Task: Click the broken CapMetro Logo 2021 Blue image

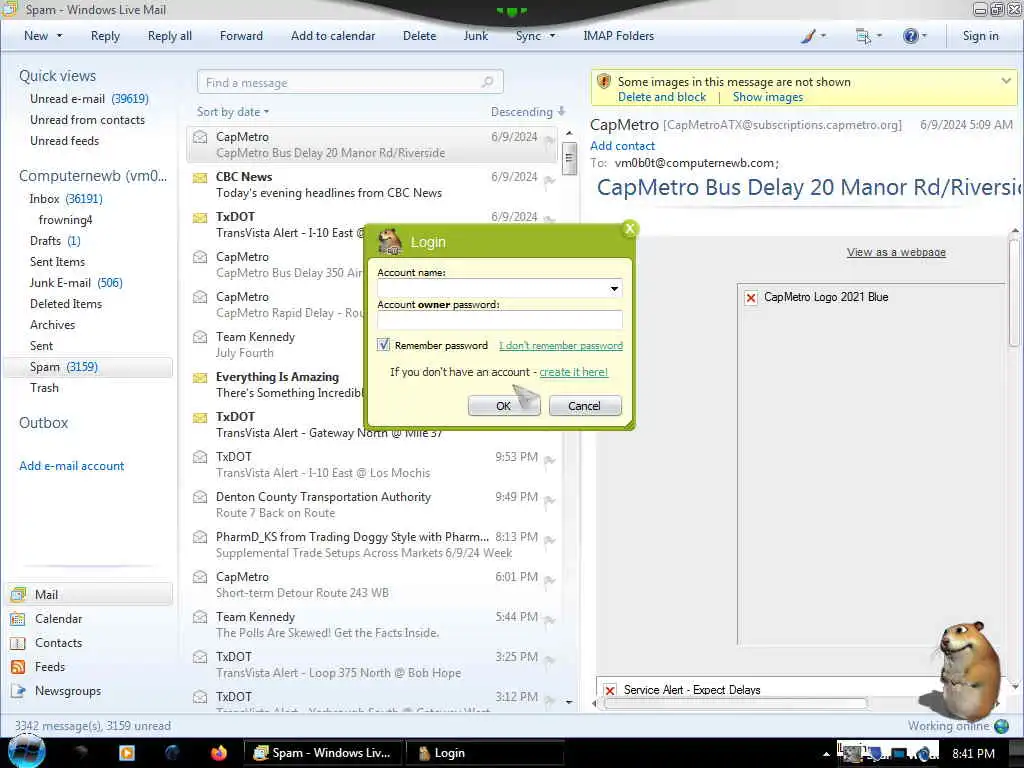Action: pos(751,298)
